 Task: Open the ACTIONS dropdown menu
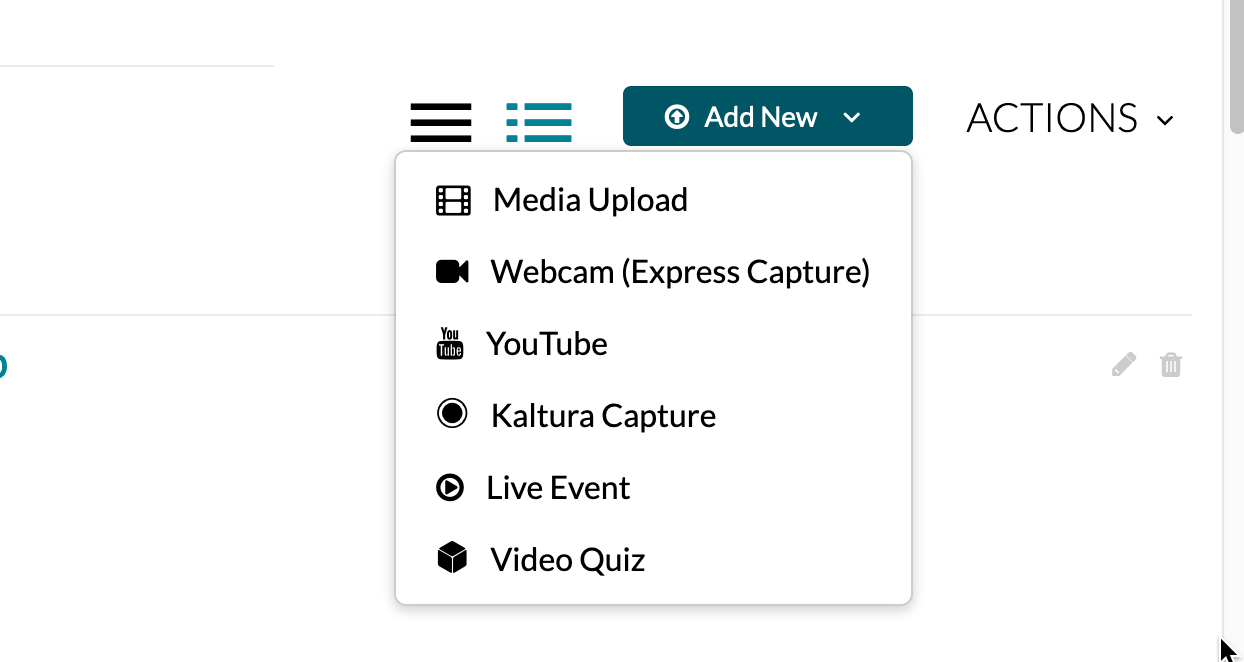pyautogui.click(x=1052, y=119)
